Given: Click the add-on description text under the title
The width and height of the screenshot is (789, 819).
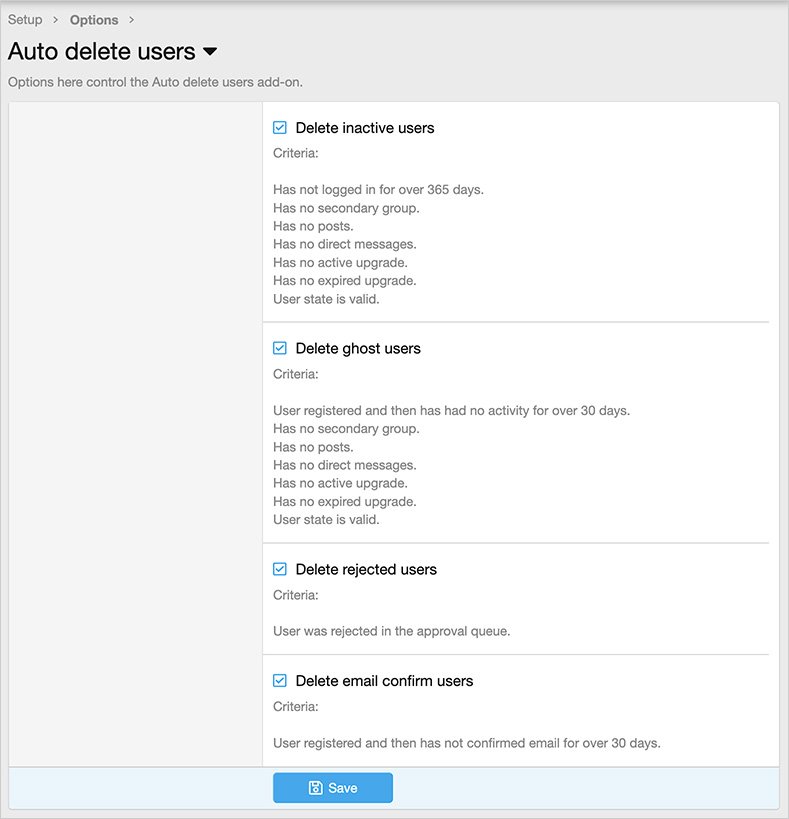Looking at the screenshot, I should pyautogui.click(x=155, y=82).
